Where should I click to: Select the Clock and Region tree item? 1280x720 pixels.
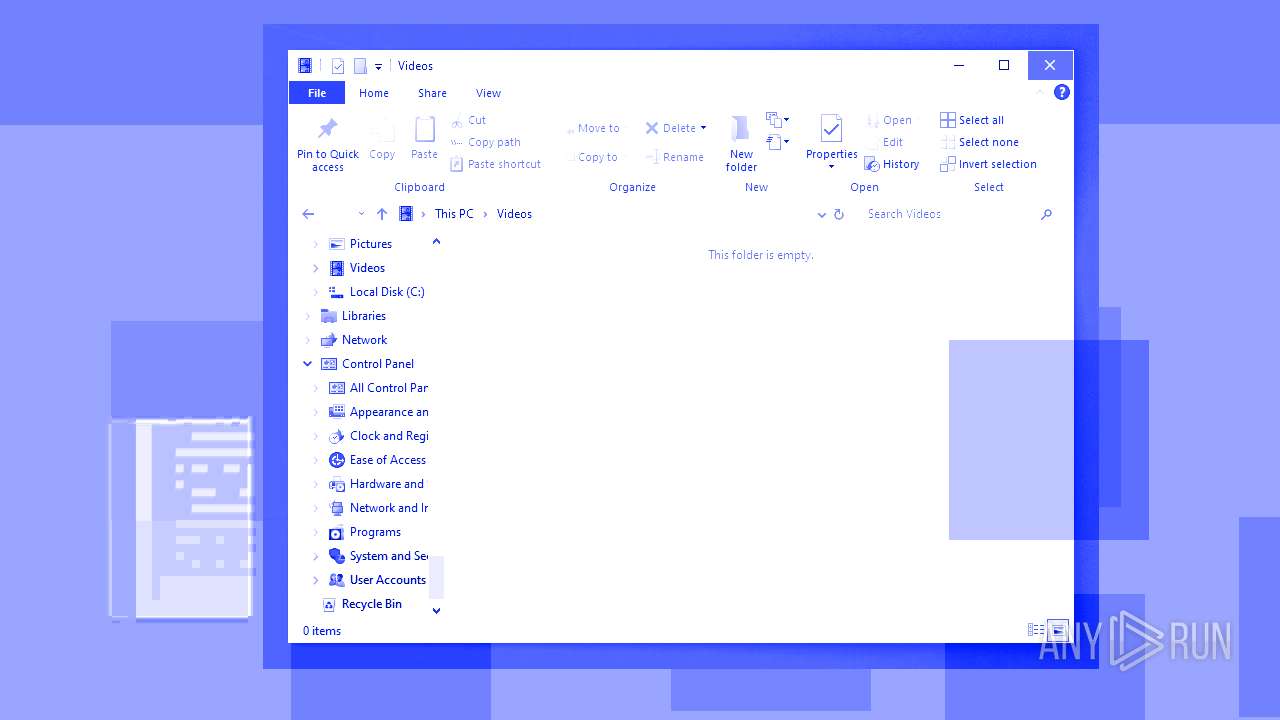(389, 436)
